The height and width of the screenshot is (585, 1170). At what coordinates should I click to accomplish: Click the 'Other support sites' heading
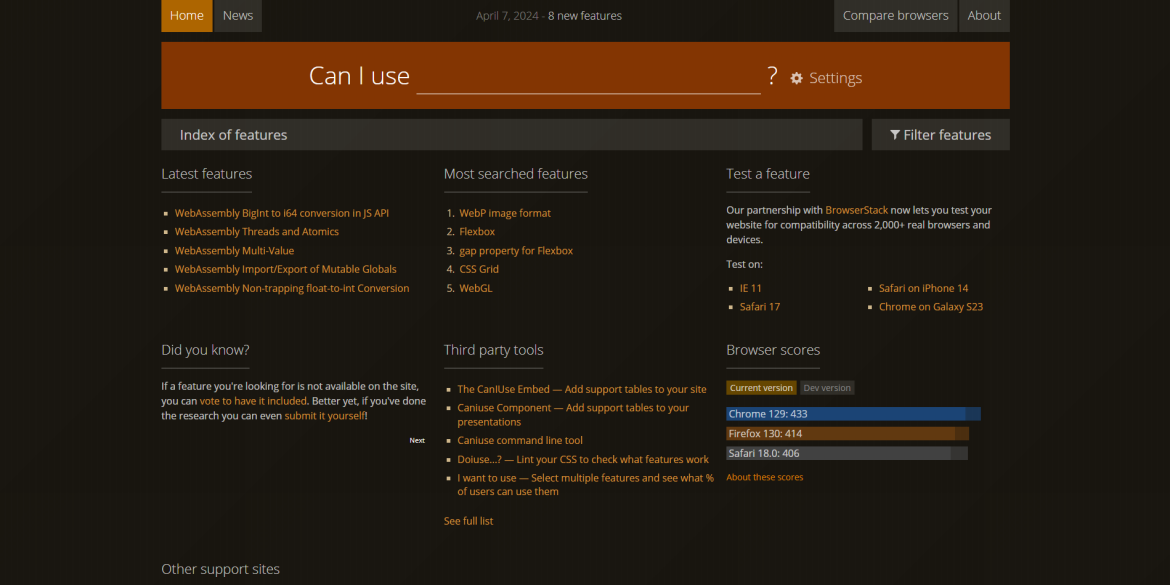tap(221, 569)
